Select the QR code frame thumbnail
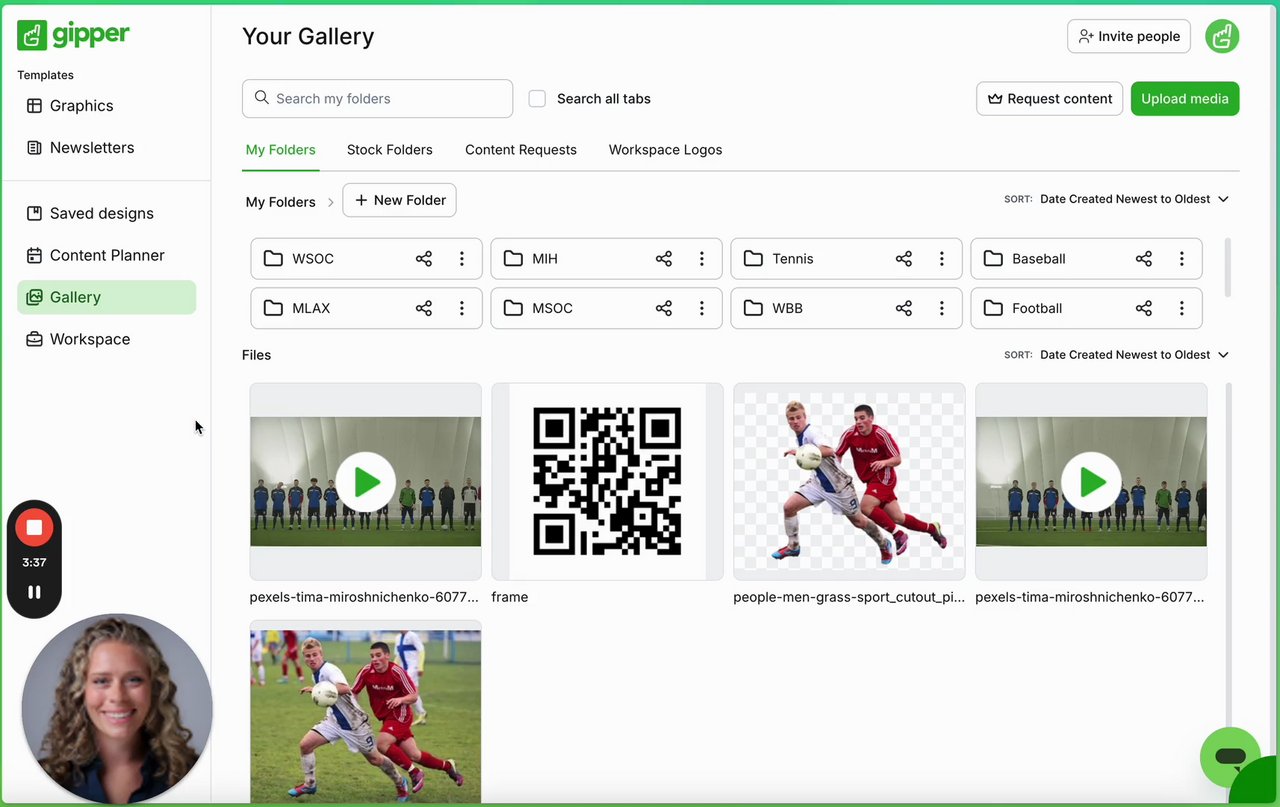Screen dimensions: 1280x807 [607, 482]
